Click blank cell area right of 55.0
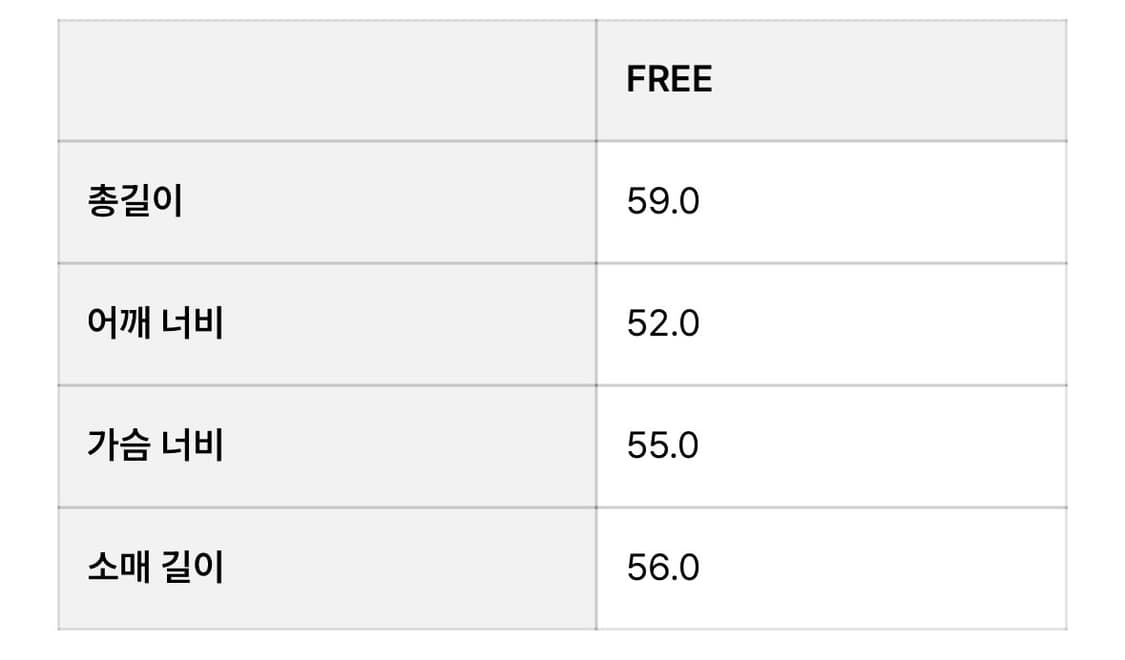This screenshot has width=1125, height=660. [890, 445]
